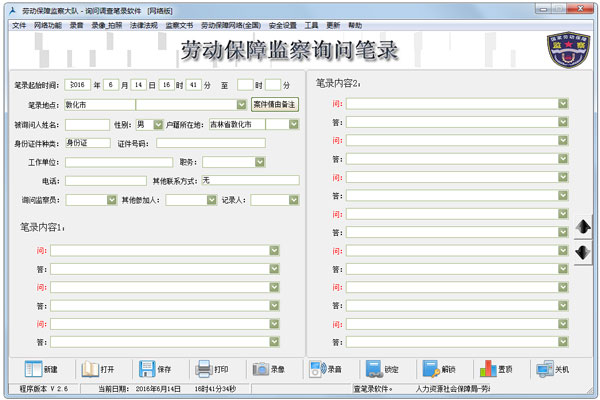Click the 新建 (new record) toolbar icon
600x400 pixels.
click(34, 369)
